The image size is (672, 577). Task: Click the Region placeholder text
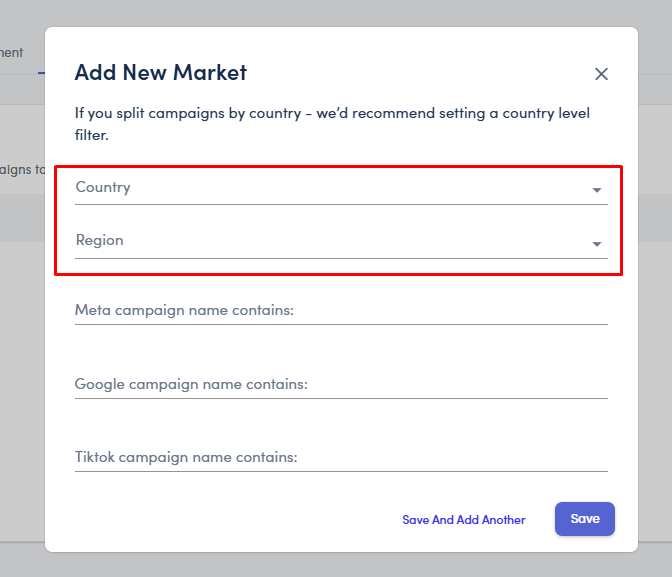[100, 241]
